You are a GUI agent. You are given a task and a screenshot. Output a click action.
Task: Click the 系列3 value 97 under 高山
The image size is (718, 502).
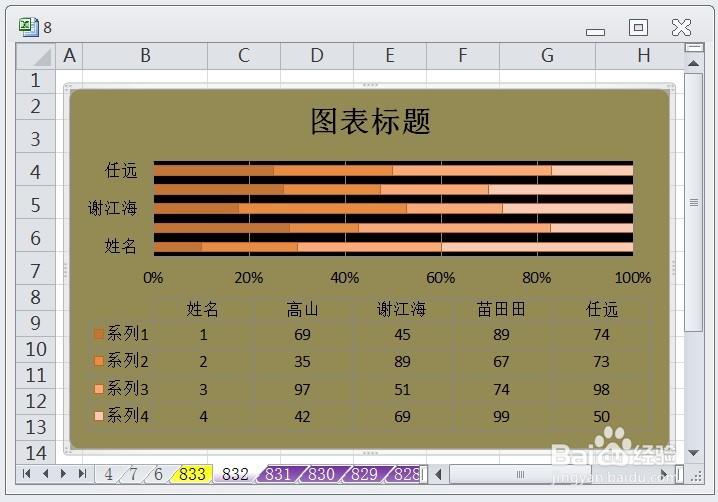click(x=302, y=389)
